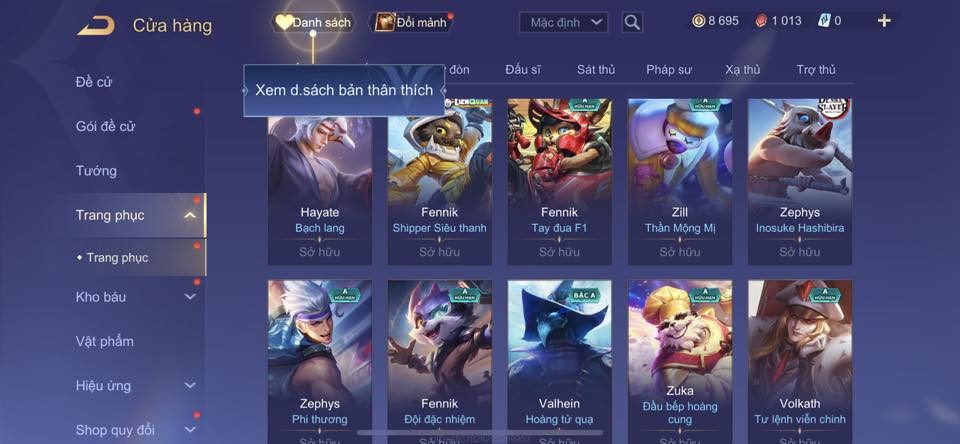Select the Sát thủ filter tab

pos(596,70)
